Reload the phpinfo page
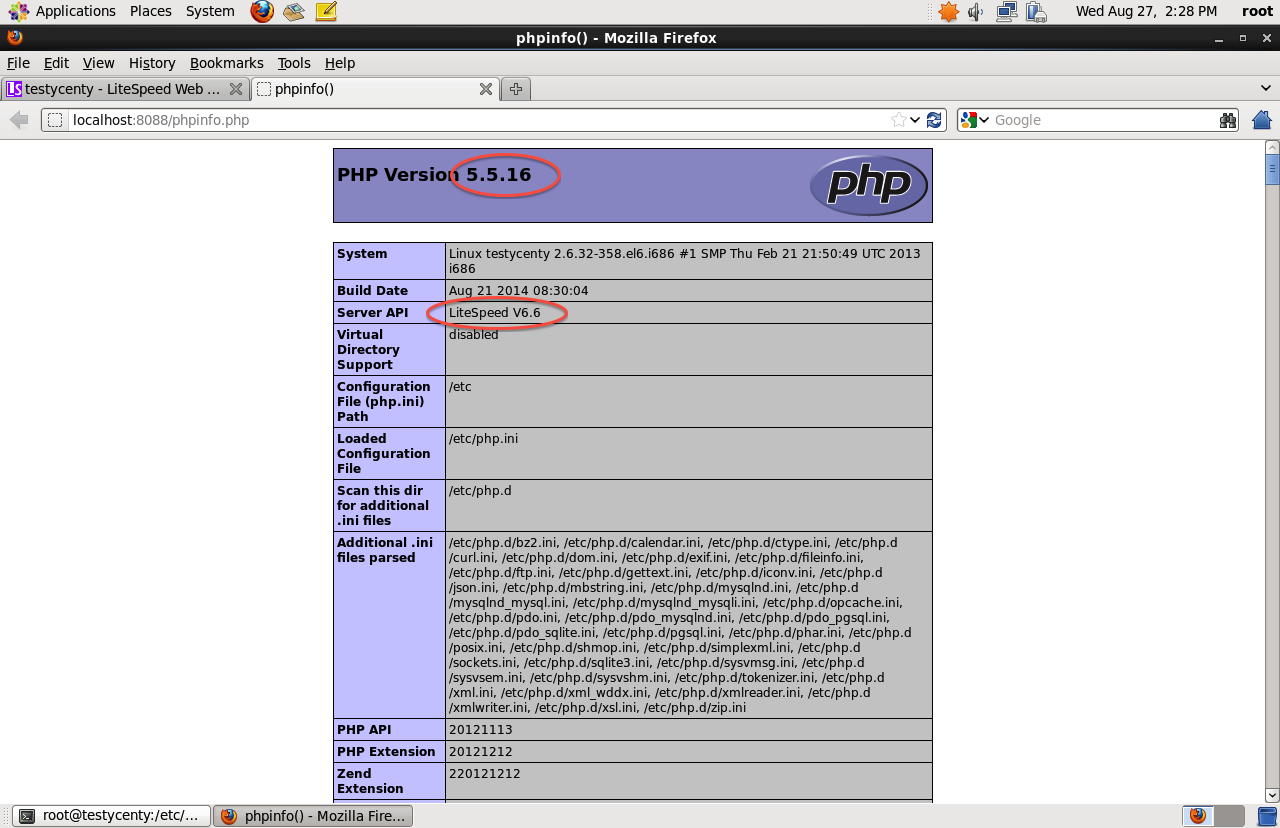This screenshot has width=1280, height=828. (x=934, y=120)
